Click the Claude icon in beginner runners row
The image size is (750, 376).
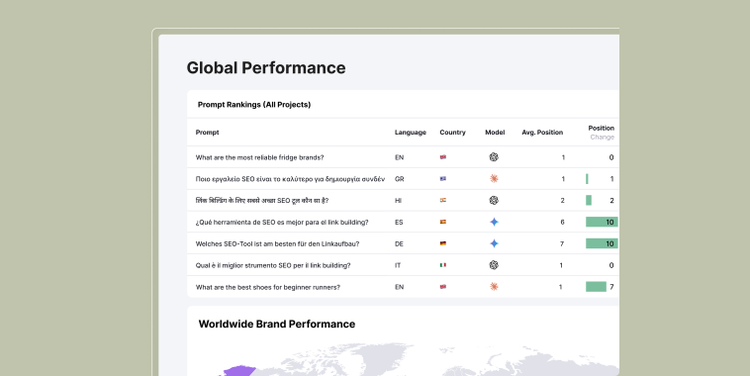click(494, 287)
